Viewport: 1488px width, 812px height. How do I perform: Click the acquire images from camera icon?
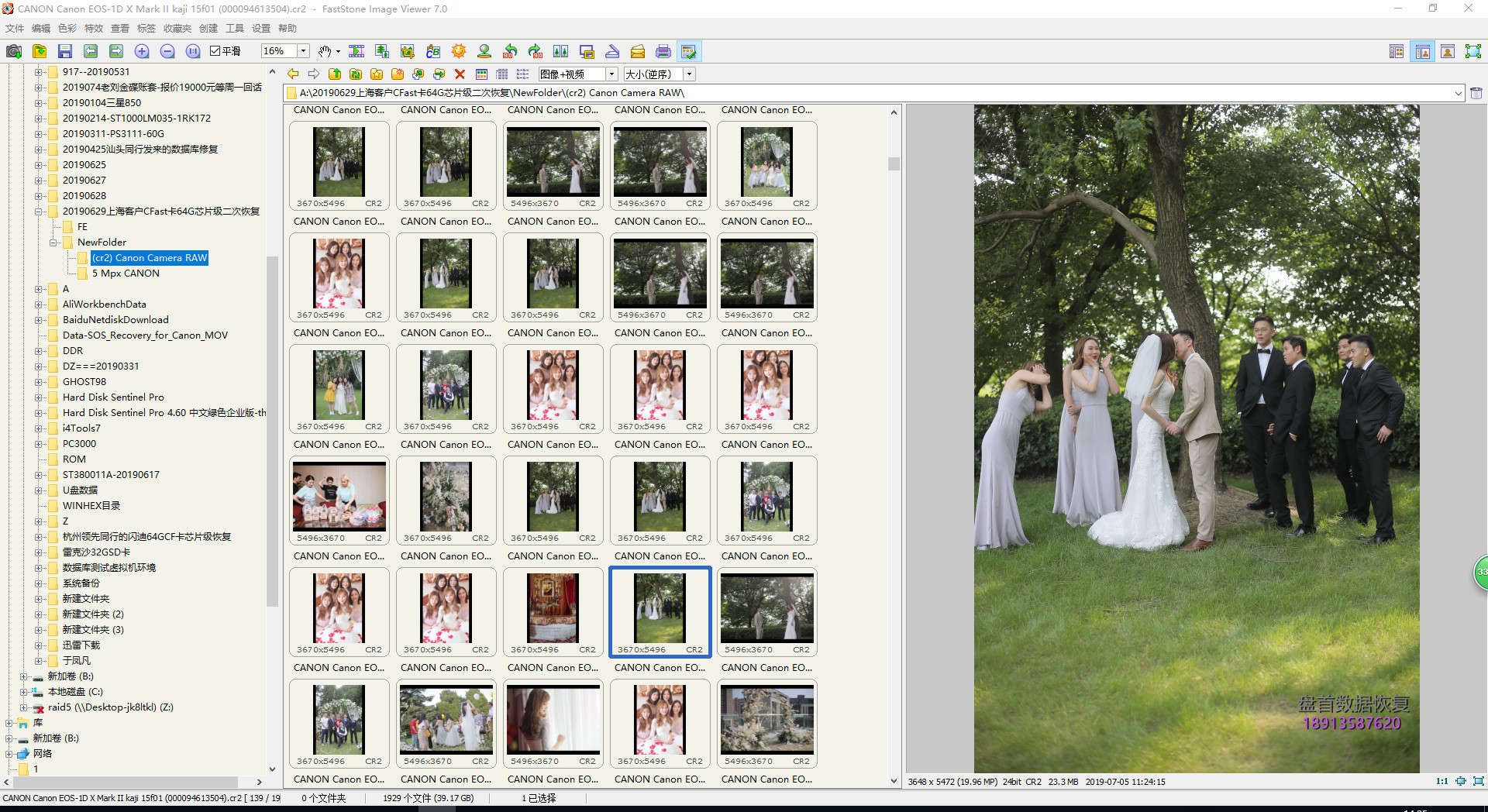14,51
